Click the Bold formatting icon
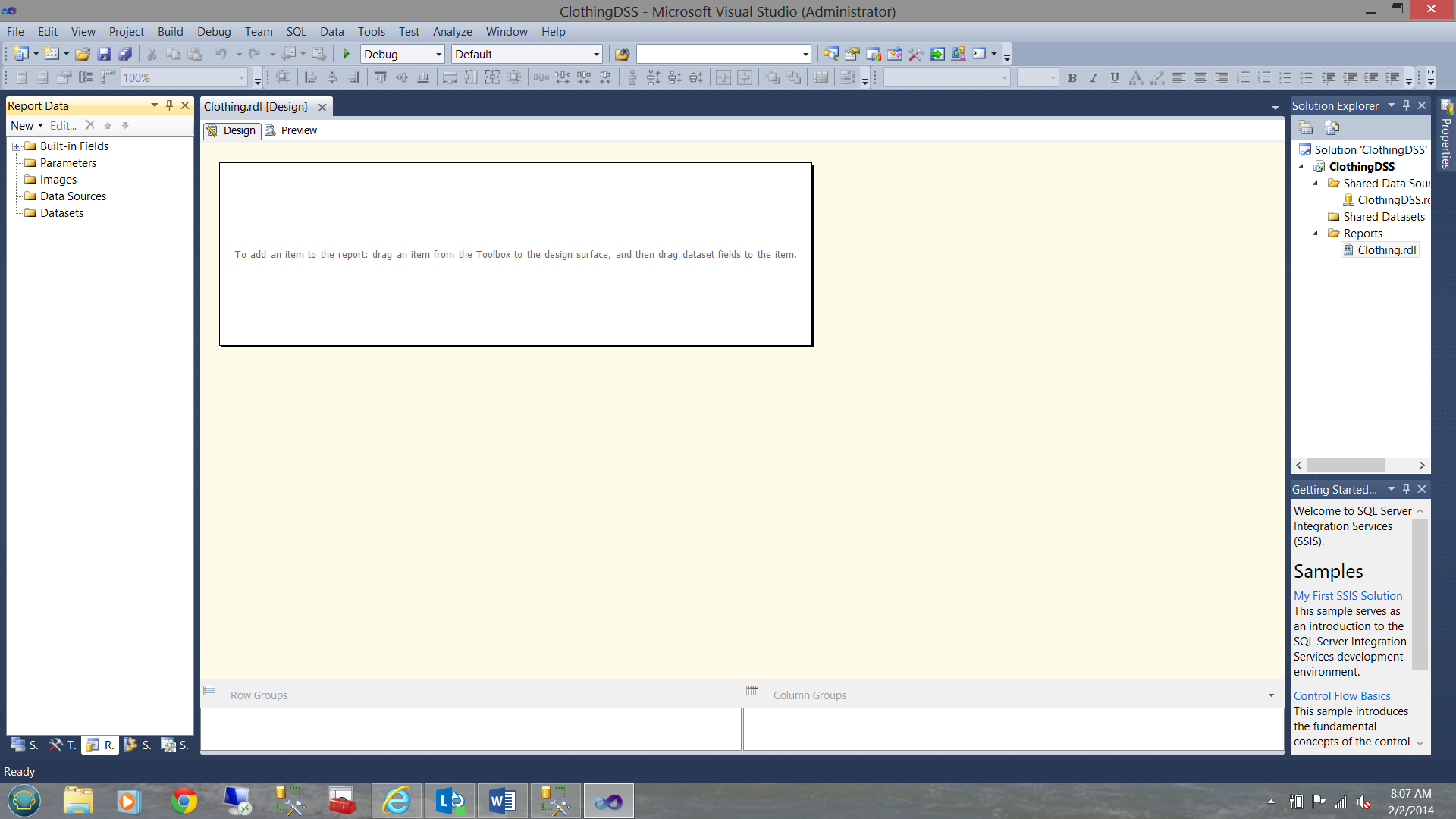The width and height of the screenshot is (1456, 819). (1072, 77)
